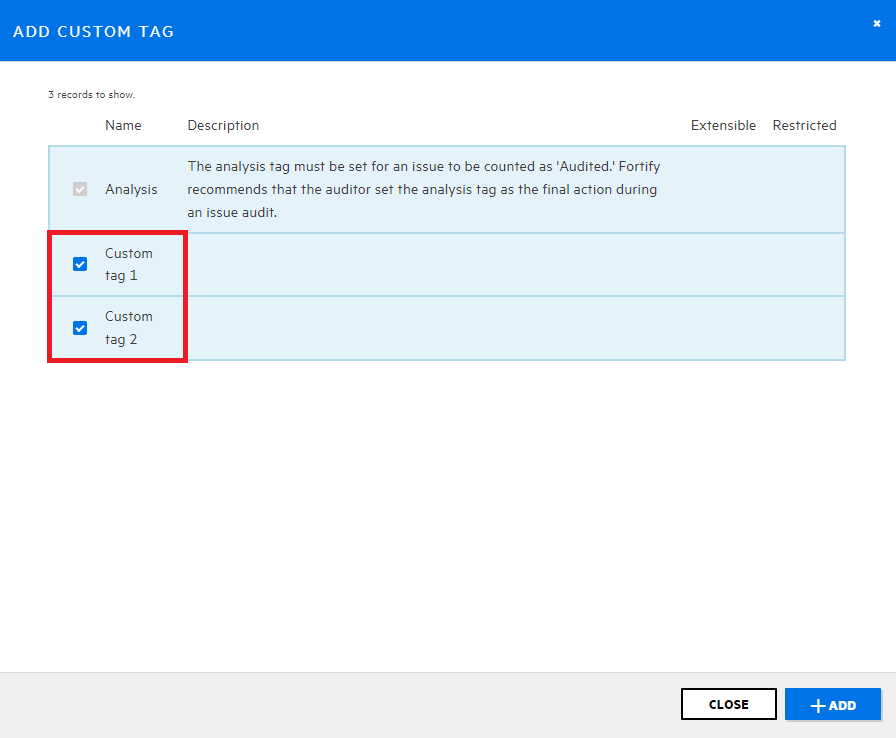Click the Add Custom Tag dialog title
Viewport: 896px width, 738px height.
[93, 31]
